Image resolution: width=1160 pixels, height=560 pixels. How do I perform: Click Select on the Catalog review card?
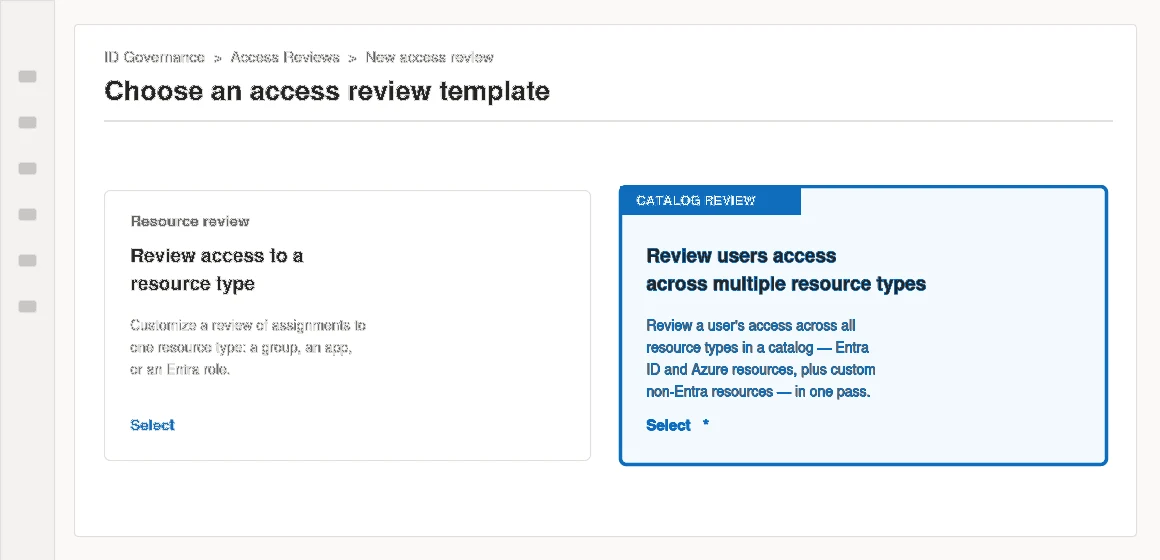668,425
